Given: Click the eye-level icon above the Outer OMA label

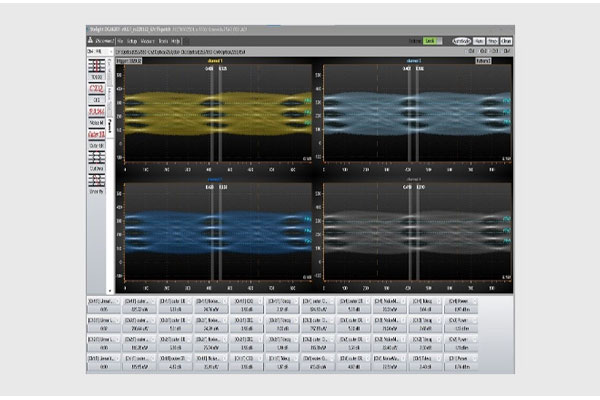Looking at the screenshot, I should click(96, 157).
